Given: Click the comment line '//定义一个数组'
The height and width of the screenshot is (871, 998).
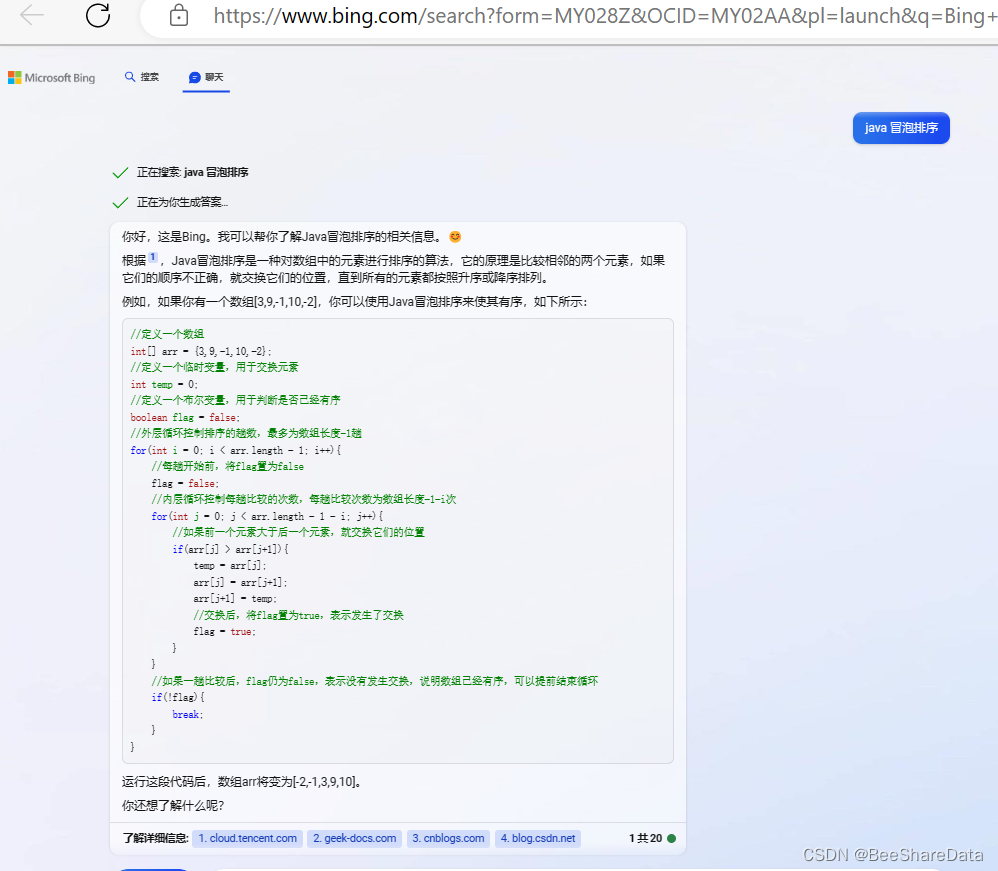Looking at the screenshot, I should pyautogui.click(x=167, y=334).
